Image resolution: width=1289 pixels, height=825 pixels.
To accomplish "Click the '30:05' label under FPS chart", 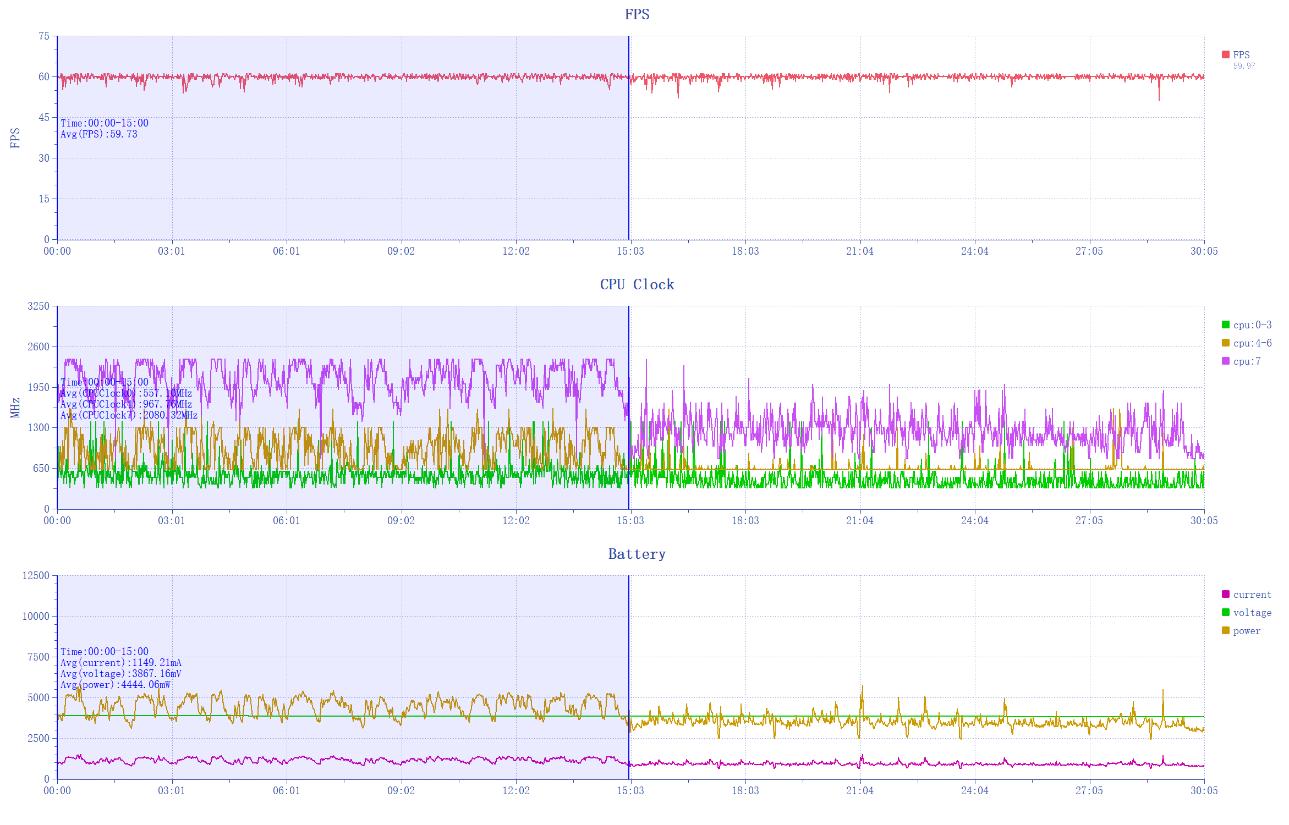I will (1204, 251).
